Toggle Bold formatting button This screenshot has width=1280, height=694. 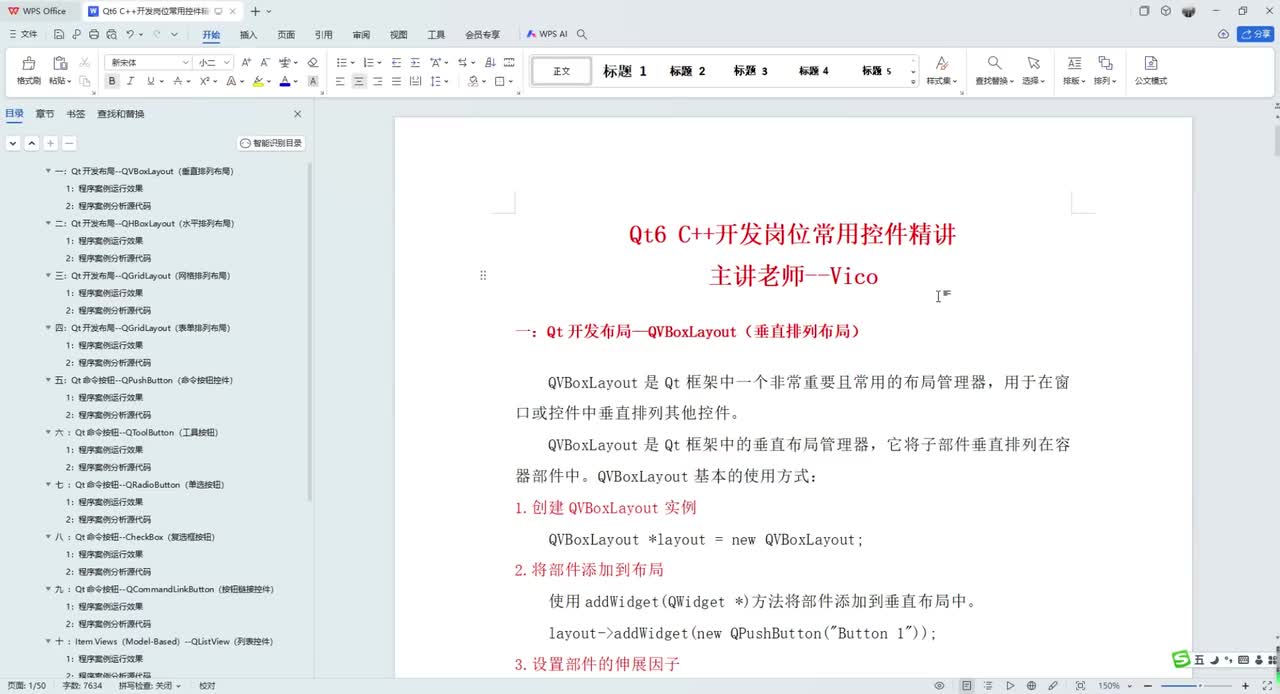112,81
